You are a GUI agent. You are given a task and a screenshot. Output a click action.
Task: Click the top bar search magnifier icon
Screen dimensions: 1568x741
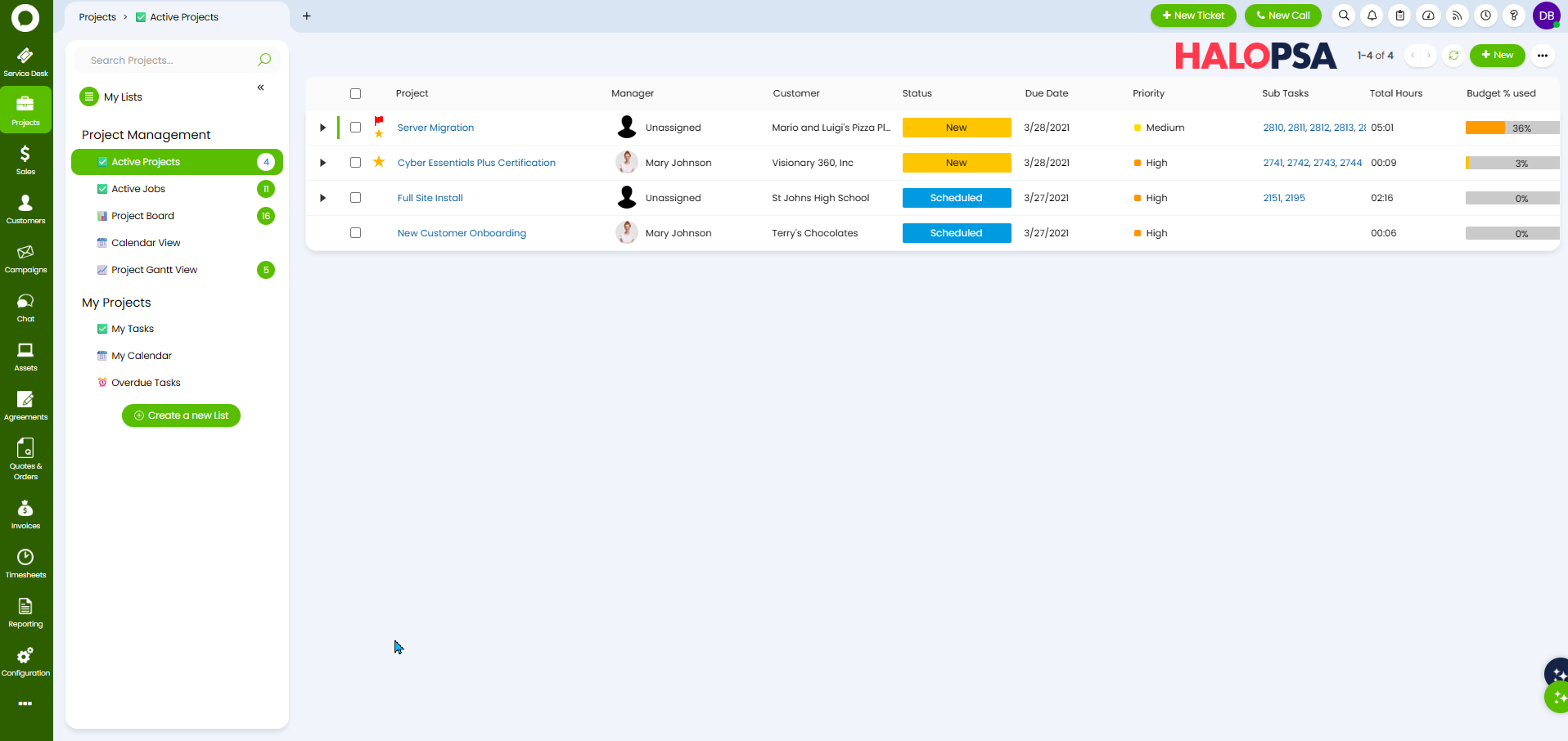1344,16
